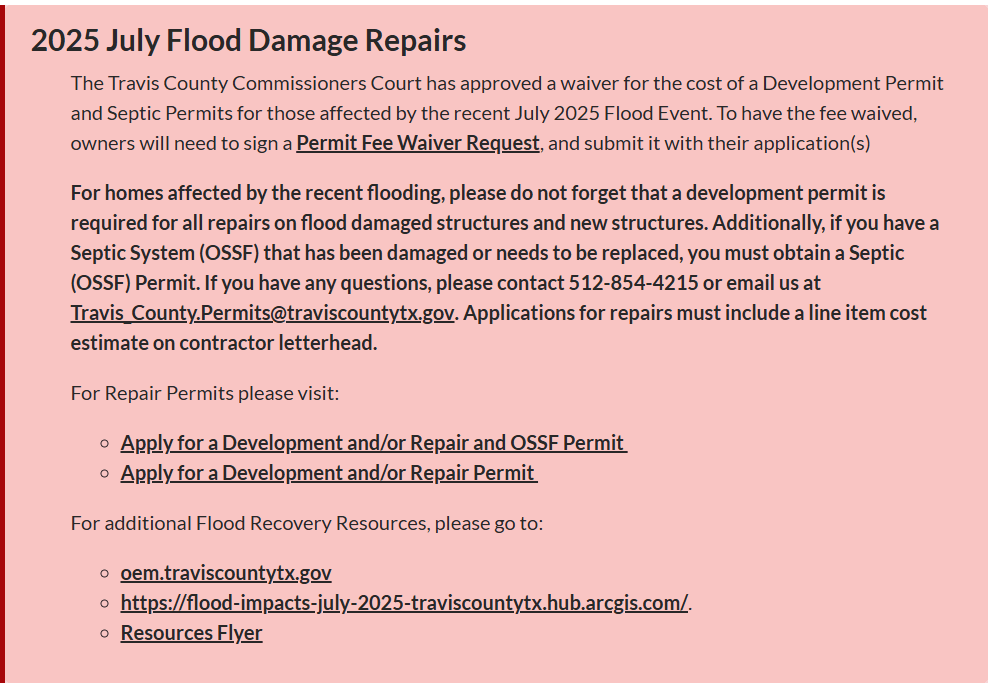Image resolution: width=996 pixels, height=690 pixels.
Task: Click the Travis_County.Permits@traviscountytx.gov email link
Action: pyautogui.click(x=262, y=313)
